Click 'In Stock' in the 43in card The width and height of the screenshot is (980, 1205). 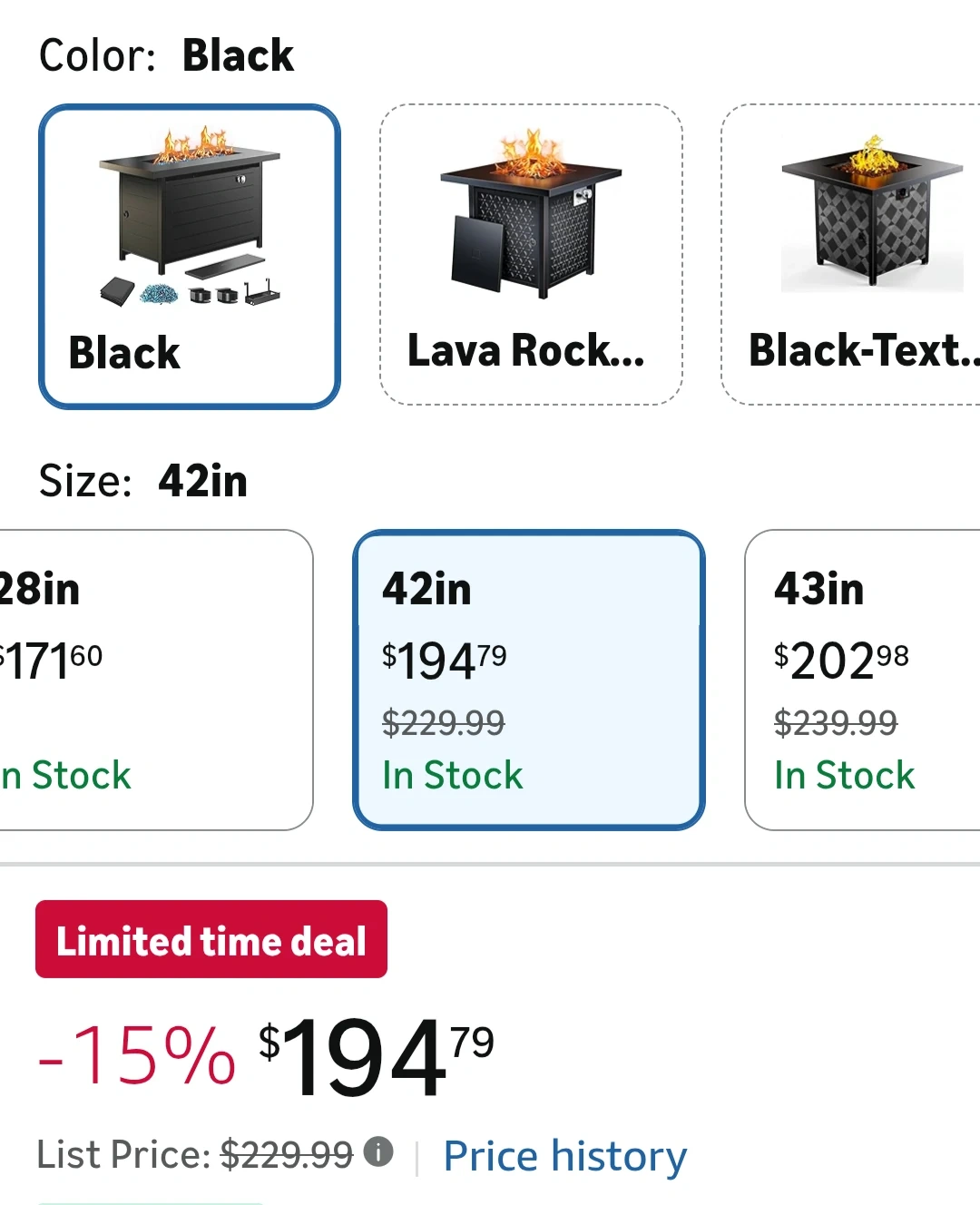pos(844,776)
